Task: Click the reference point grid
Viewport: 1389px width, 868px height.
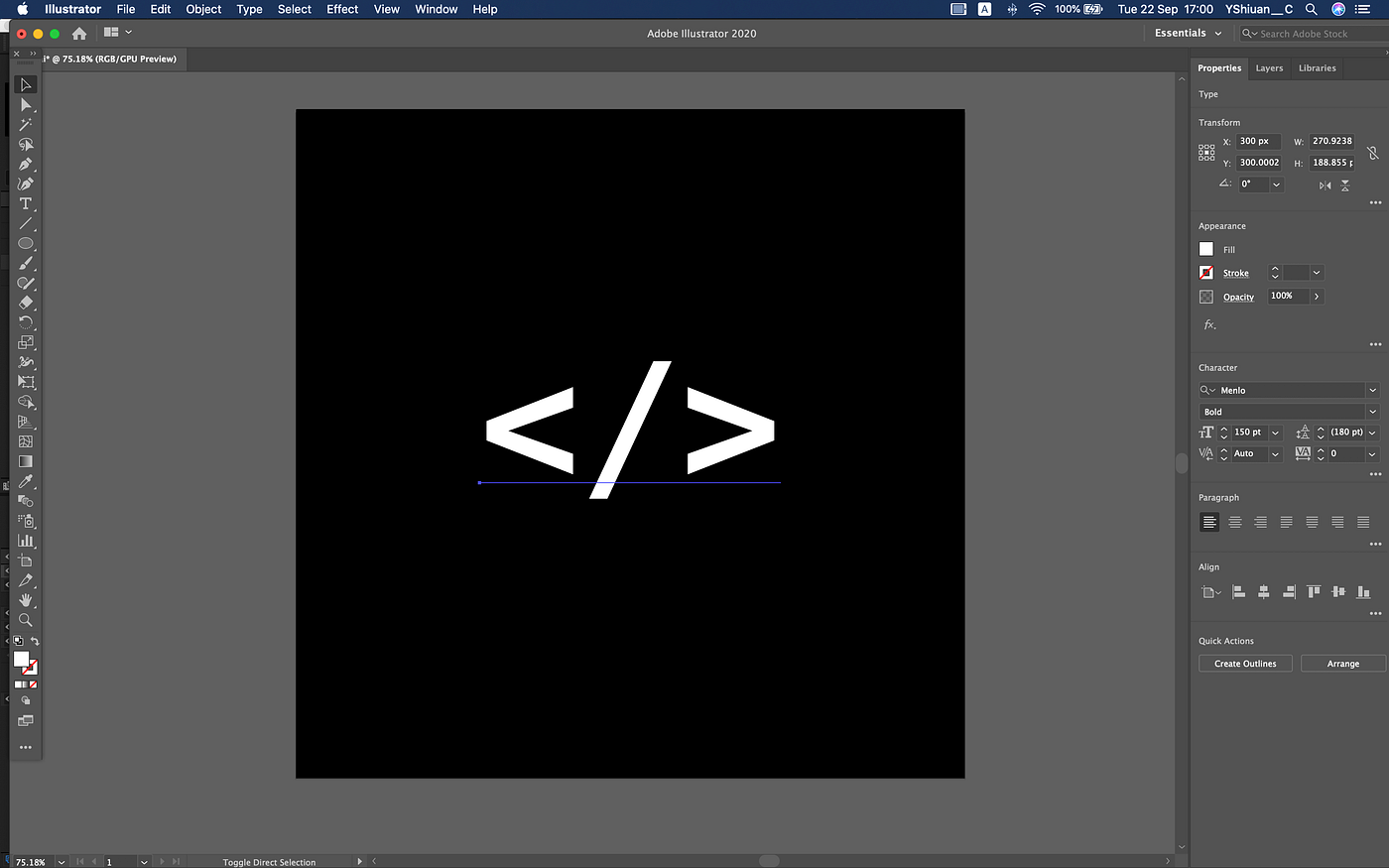Action: point(1206,152)
